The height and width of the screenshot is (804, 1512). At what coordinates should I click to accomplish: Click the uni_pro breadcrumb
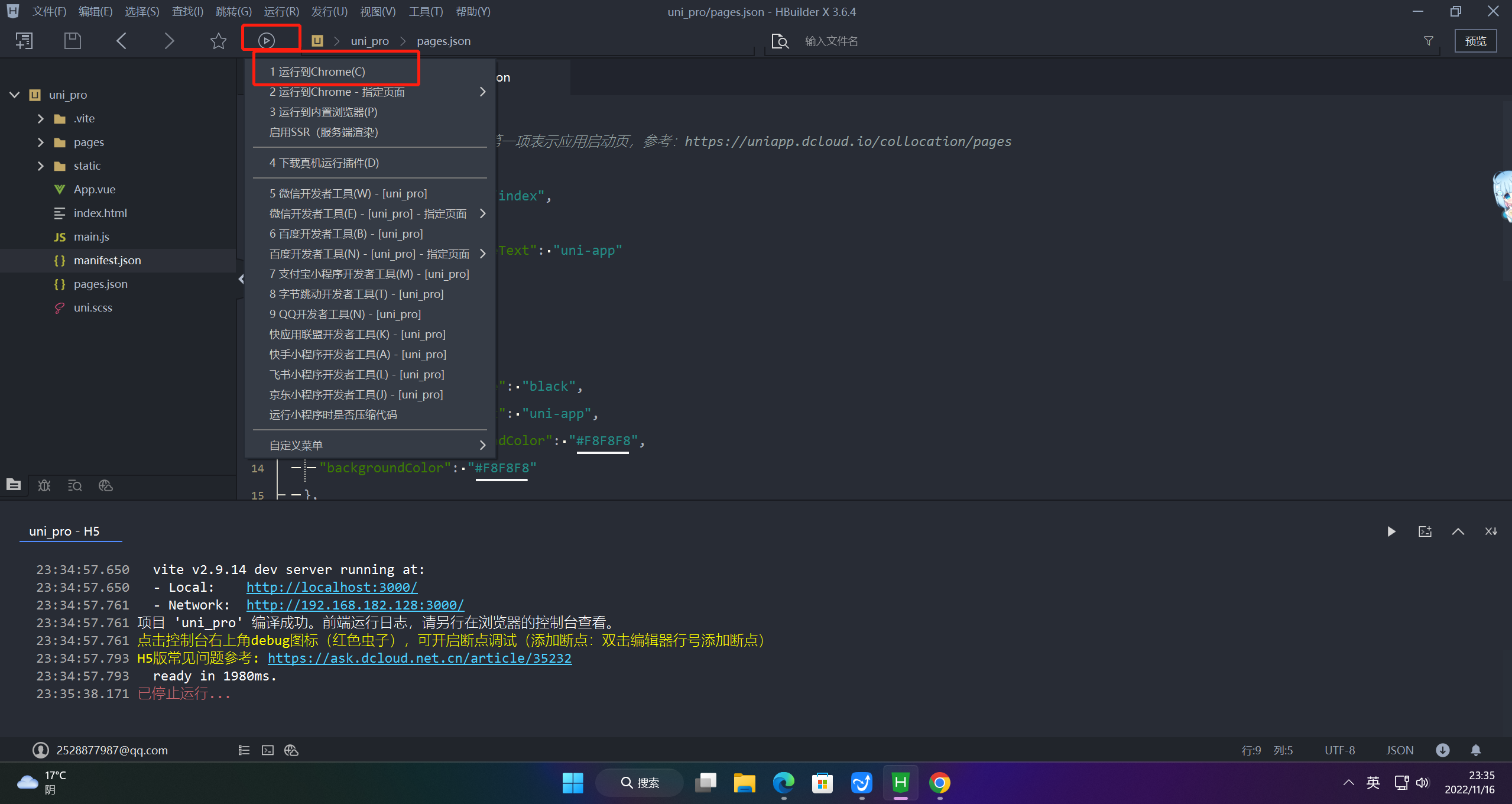(x=370, y=41)
